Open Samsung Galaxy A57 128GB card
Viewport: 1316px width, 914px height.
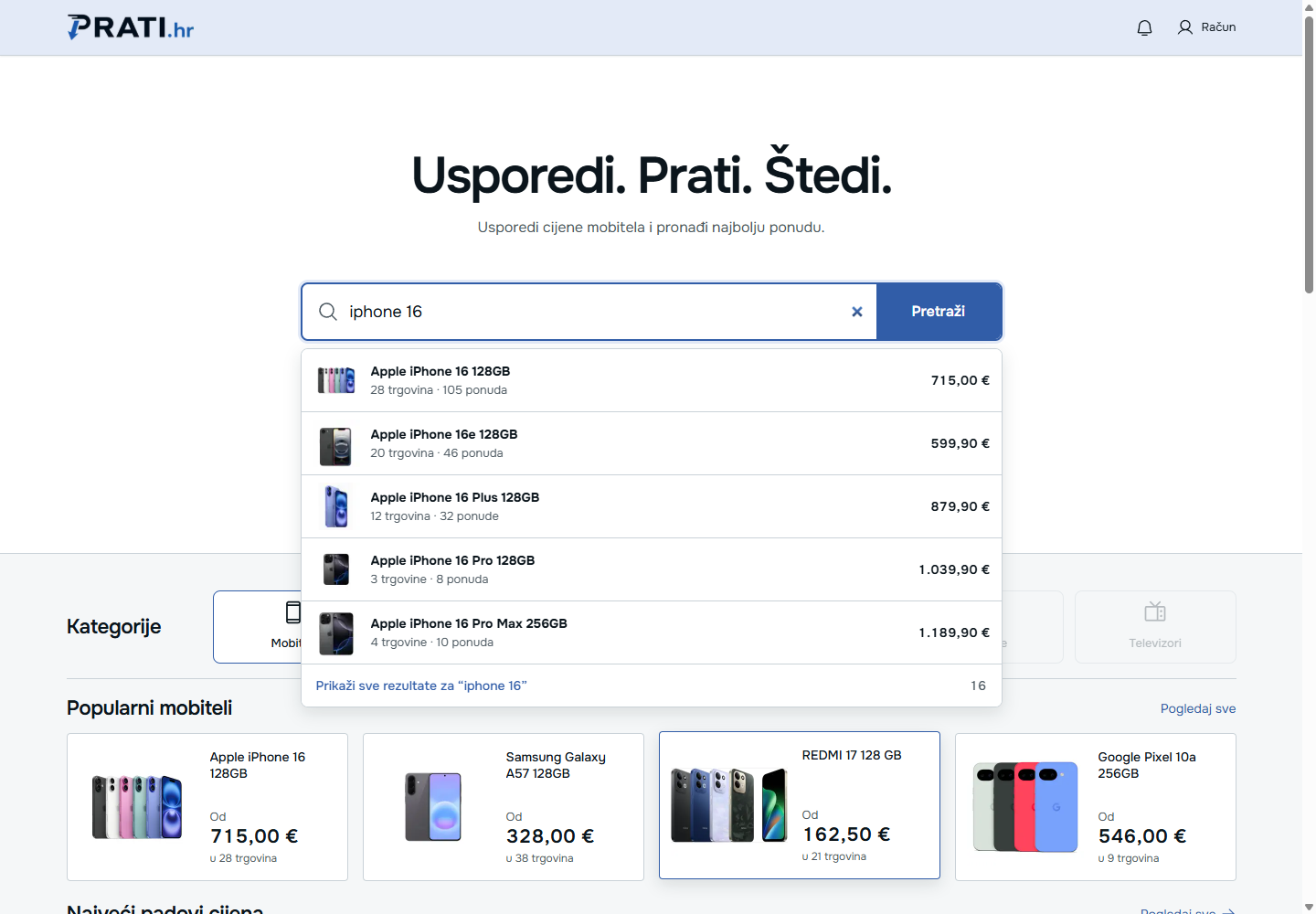pos(504,807)
